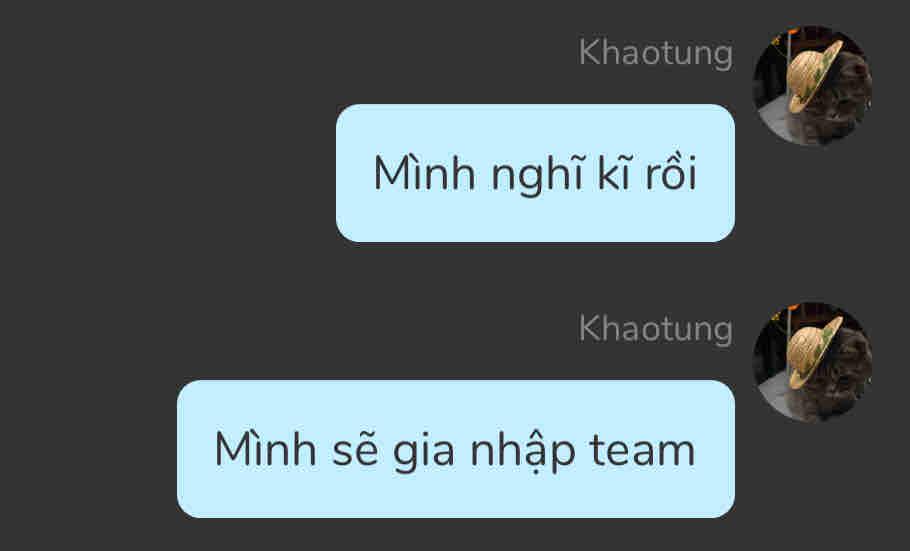Open Khaotung's avatar beside the first message
The image size is (910, 551).
click(x=812, y=85)
